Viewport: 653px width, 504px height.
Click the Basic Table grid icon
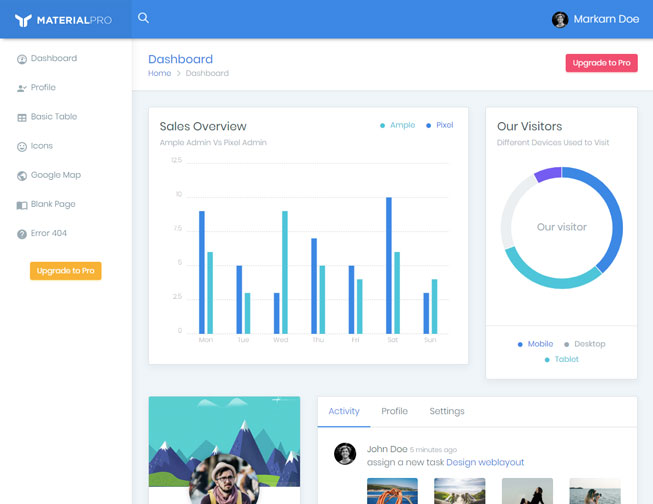tap(22, 117)
